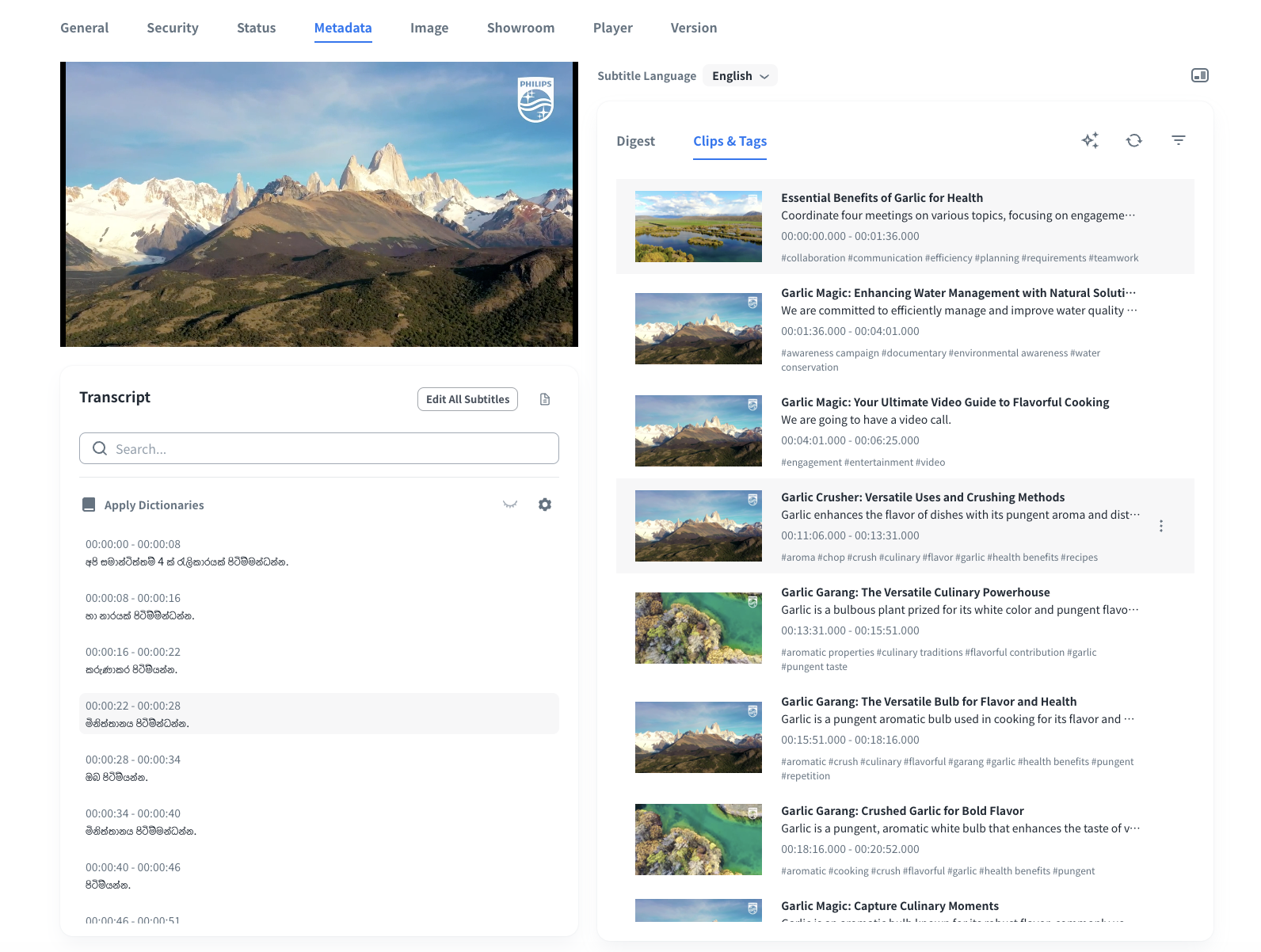Click the transcript document export icon
This screenshot has height=952, width=1261.
[545, 399]
